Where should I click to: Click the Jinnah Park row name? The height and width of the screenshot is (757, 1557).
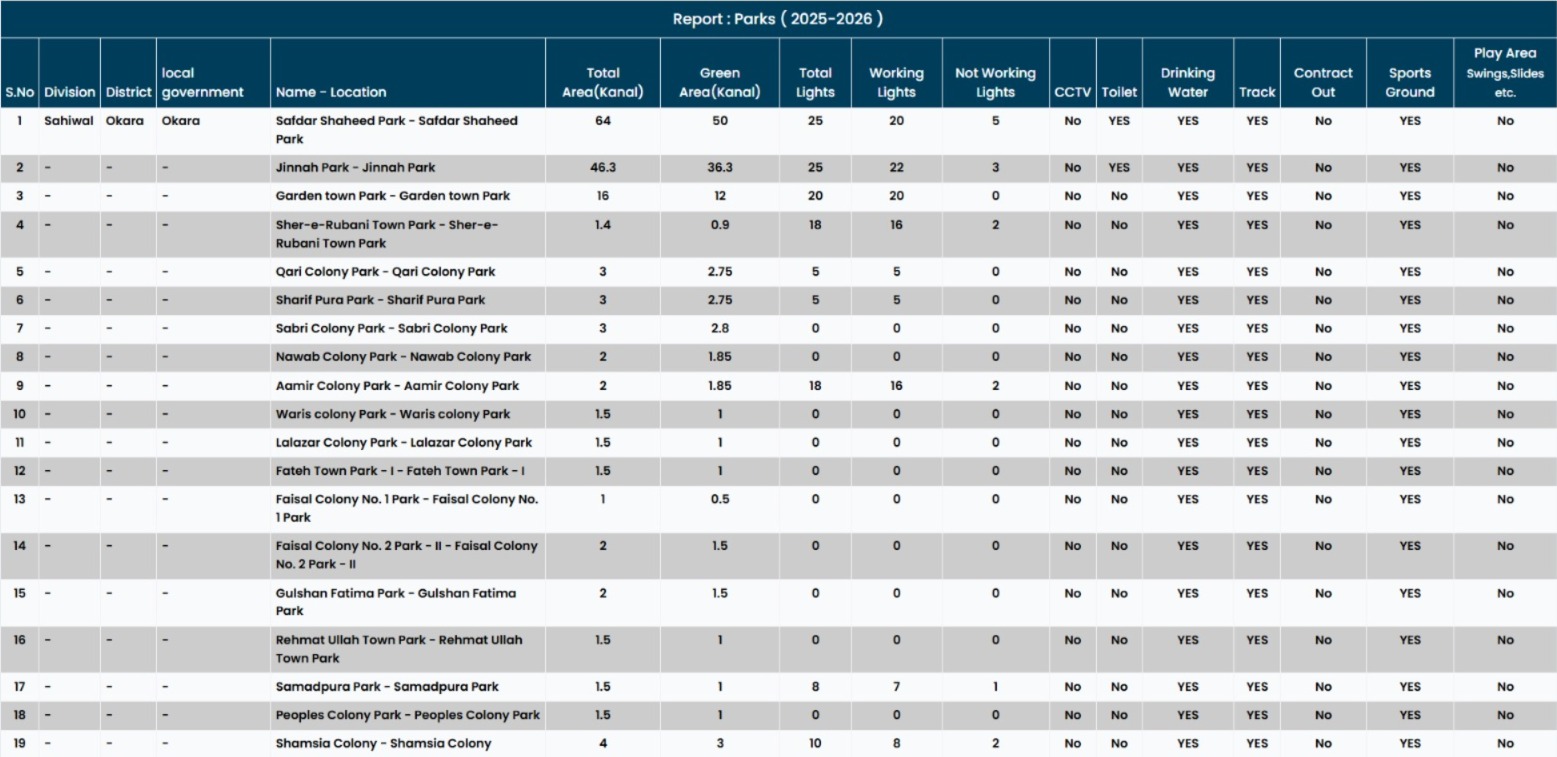[x=355, y=168]
